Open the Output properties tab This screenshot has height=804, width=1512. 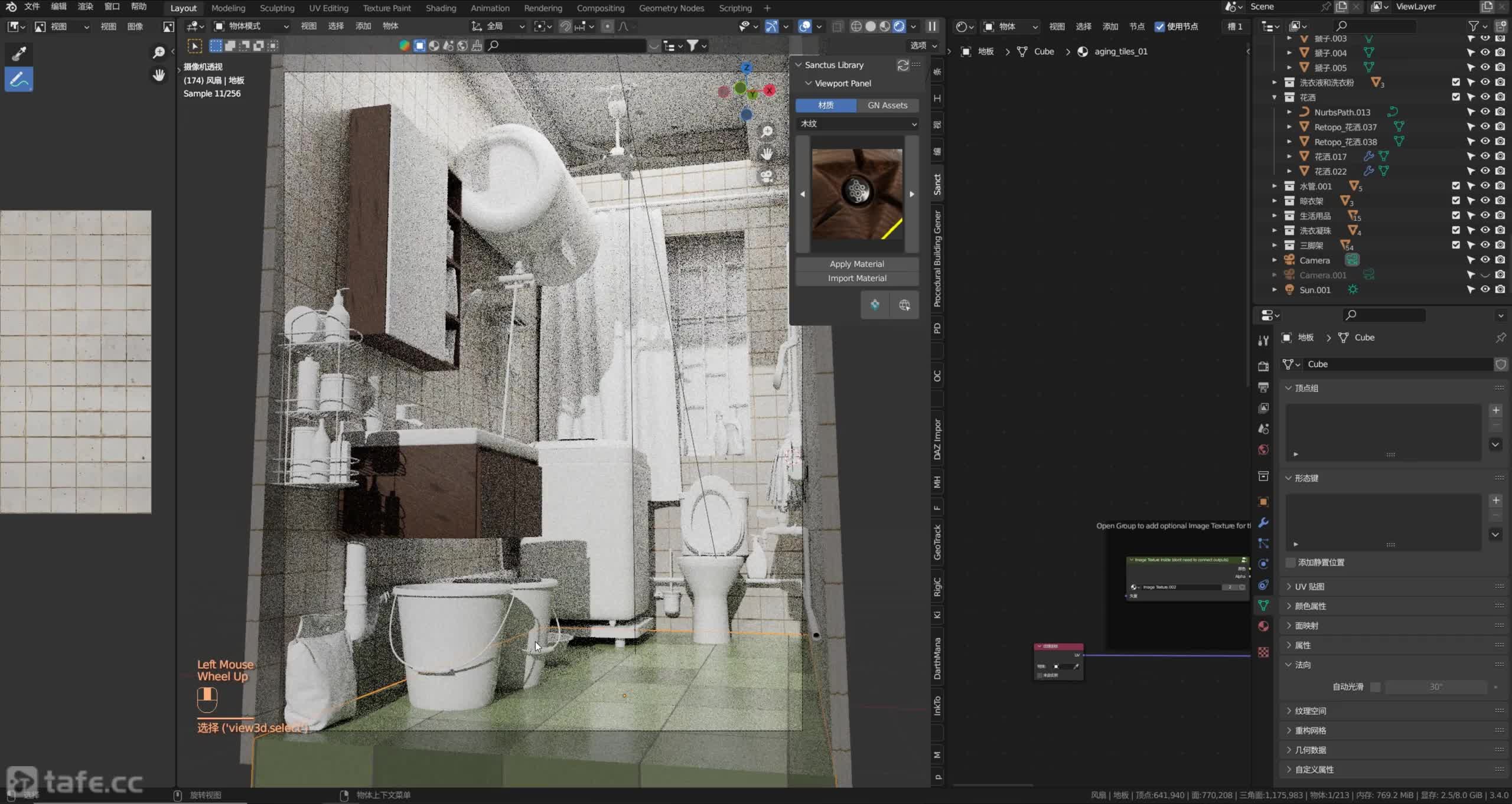[1263, 387]
